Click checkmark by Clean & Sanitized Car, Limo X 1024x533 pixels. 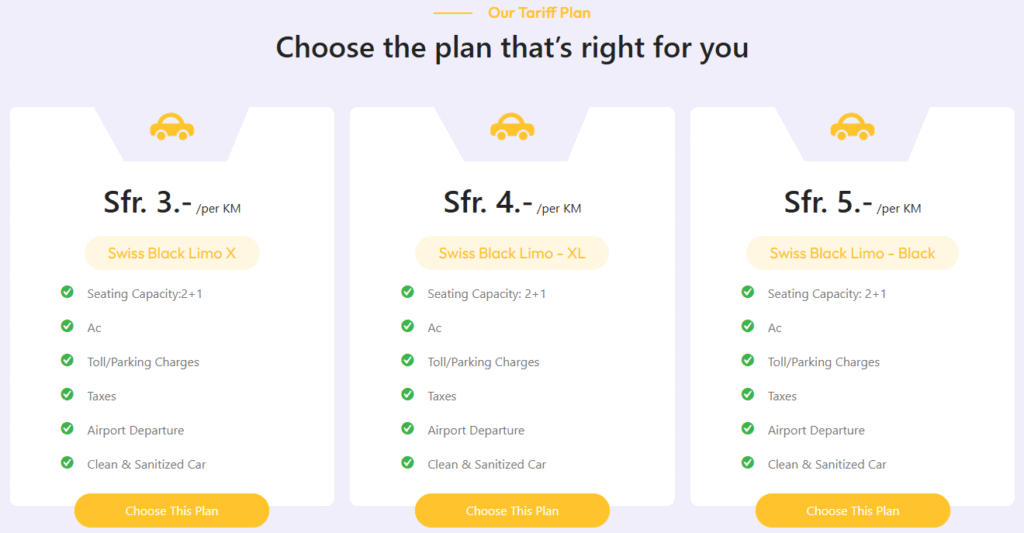[67, 463]
